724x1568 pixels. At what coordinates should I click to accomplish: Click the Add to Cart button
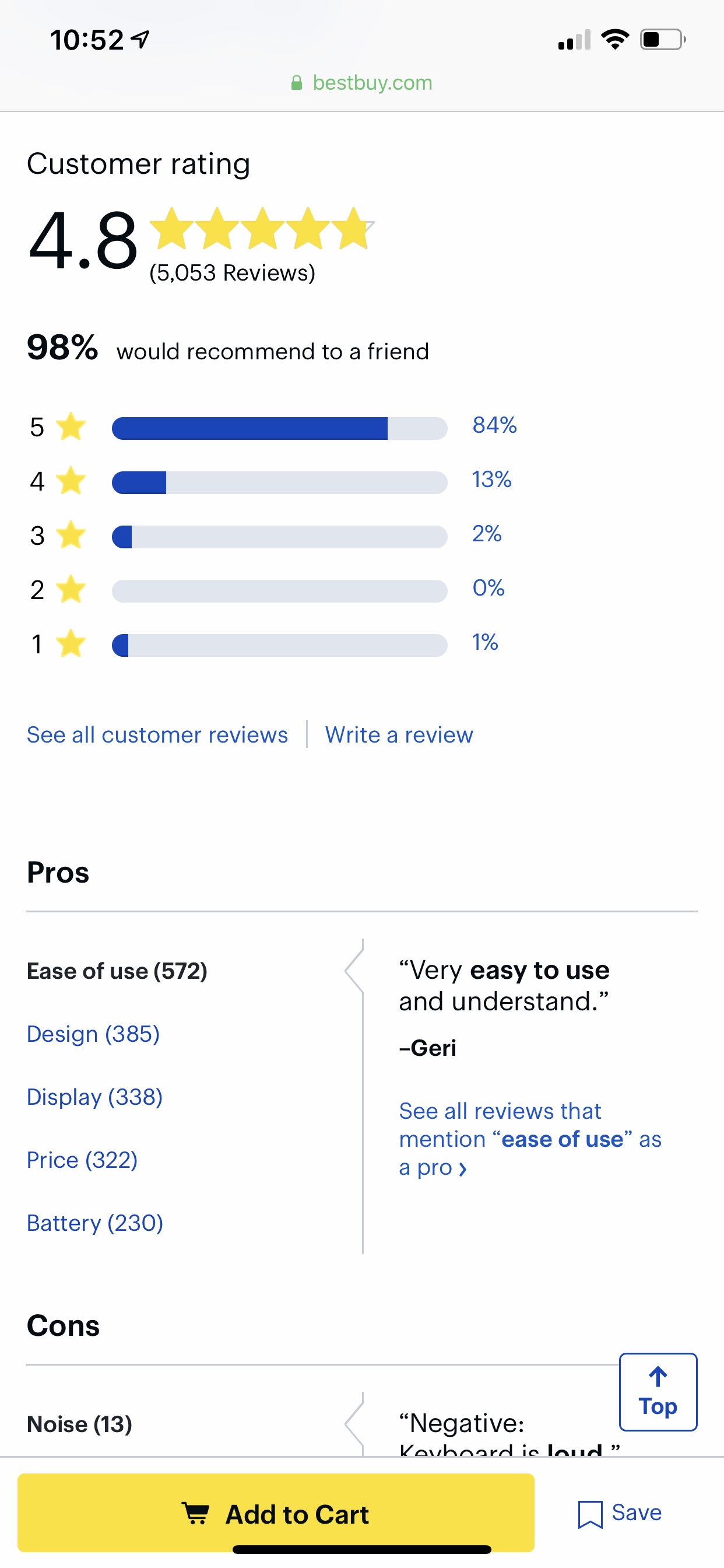pos(276,1513)
